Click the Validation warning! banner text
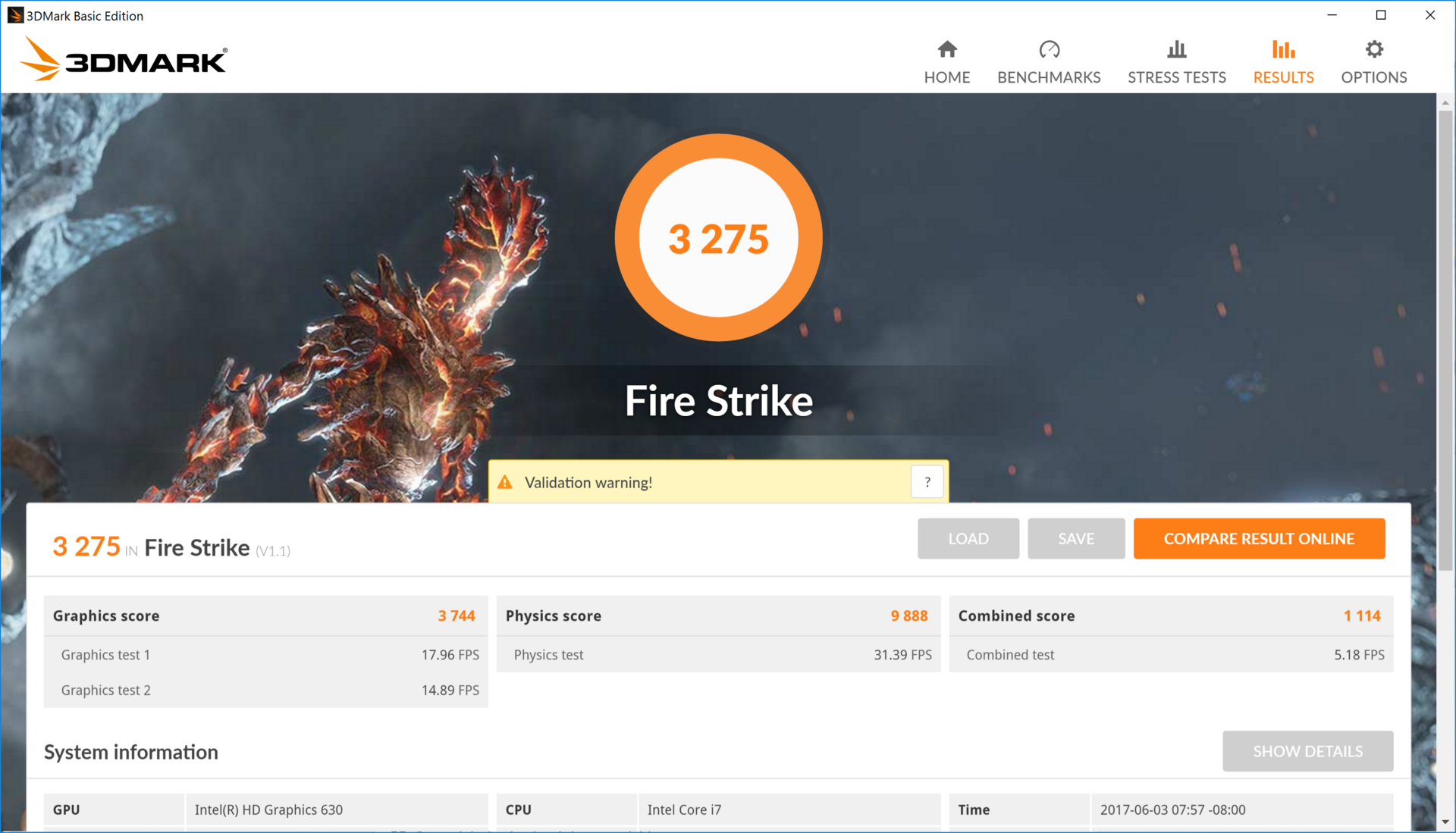Image resolution: width=1456 pixels, height=833 pixels. (x=588, y=483)
